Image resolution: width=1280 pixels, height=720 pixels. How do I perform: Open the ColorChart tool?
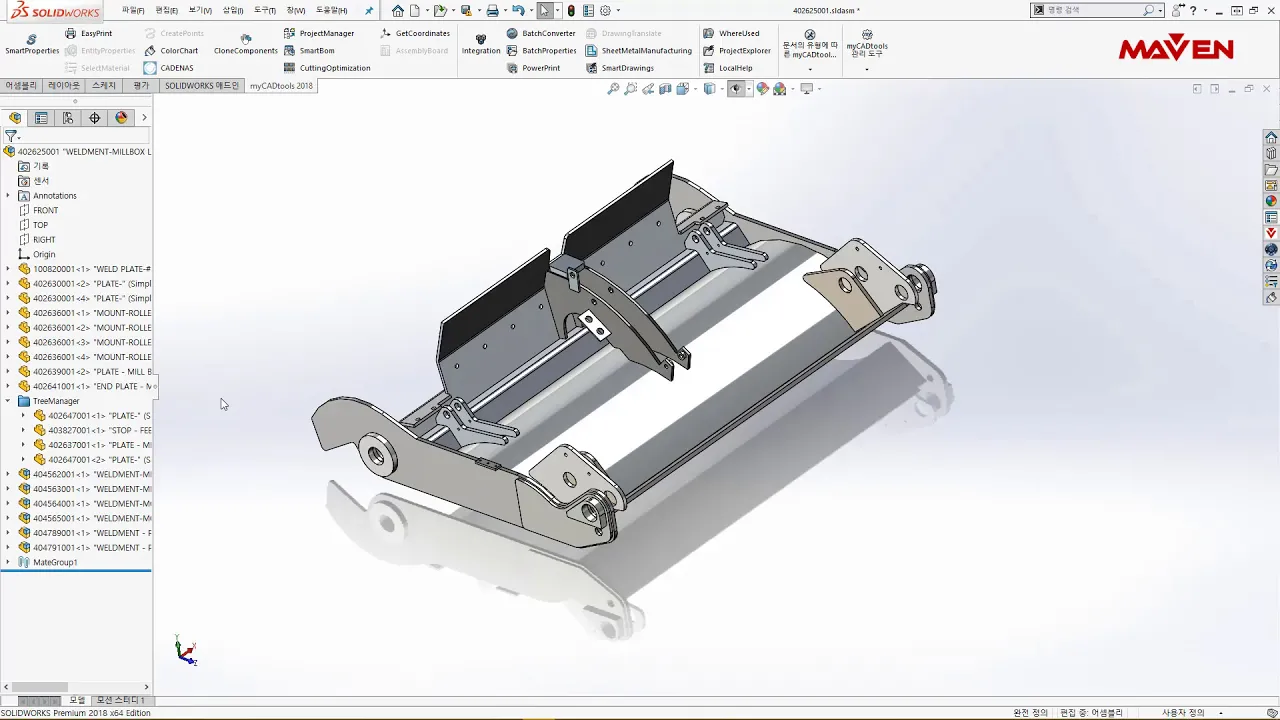(x=170, y=50)
